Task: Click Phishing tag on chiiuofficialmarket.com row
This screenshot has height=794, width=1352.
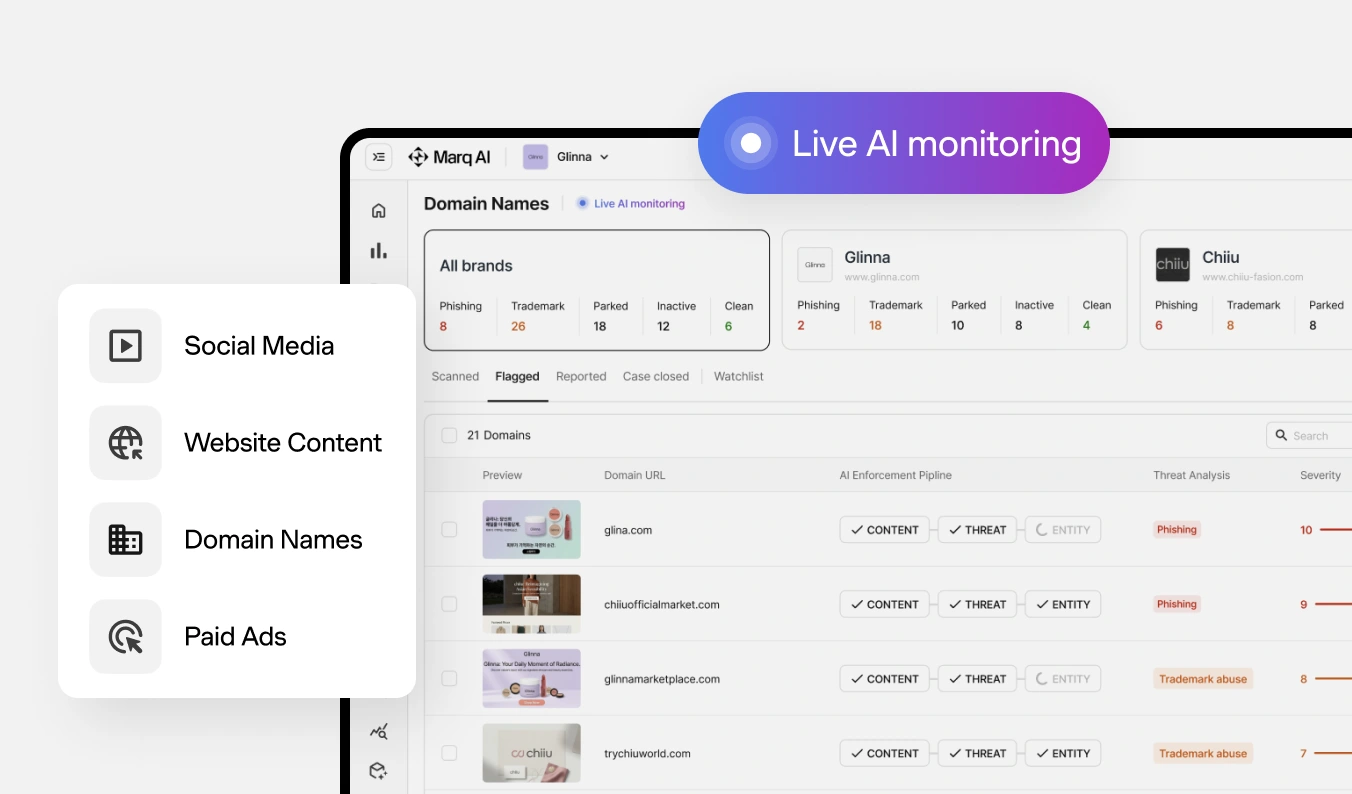Action: point(1177,604)
